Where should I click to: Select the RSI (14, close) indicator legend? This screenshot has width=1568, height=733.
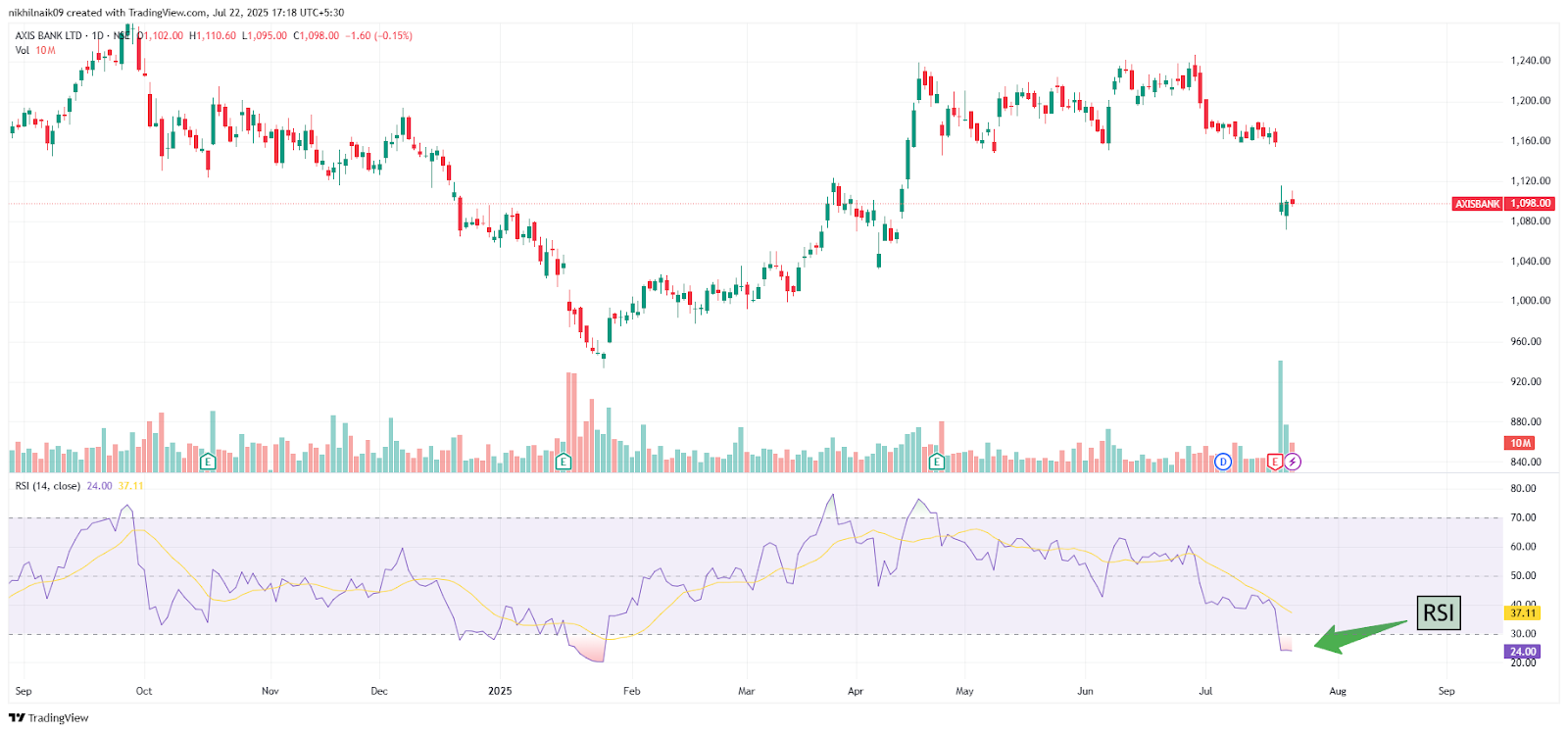coord(48,486)
